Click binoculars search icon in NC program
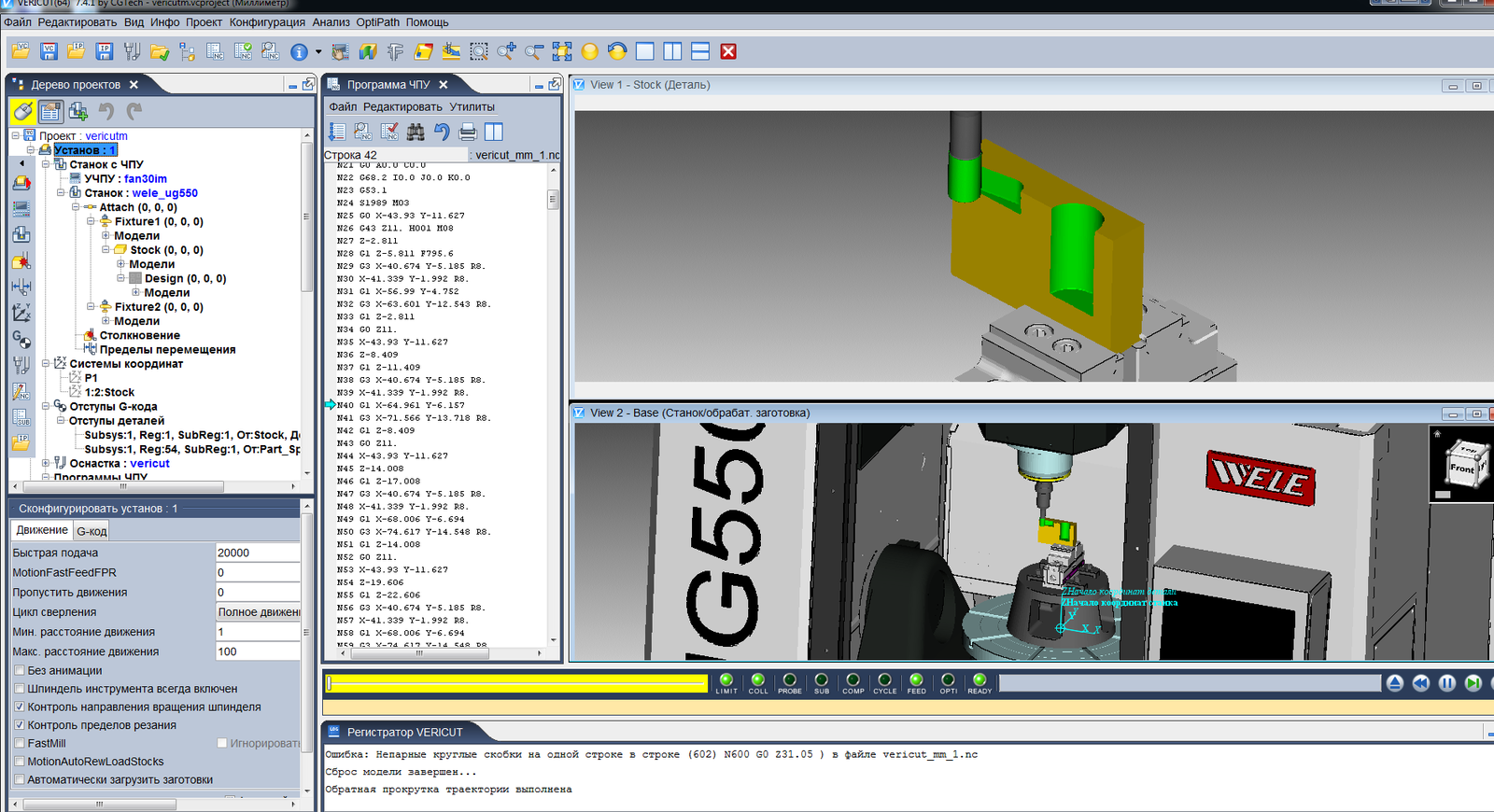The image size is (1494, 812). point(416,132)
